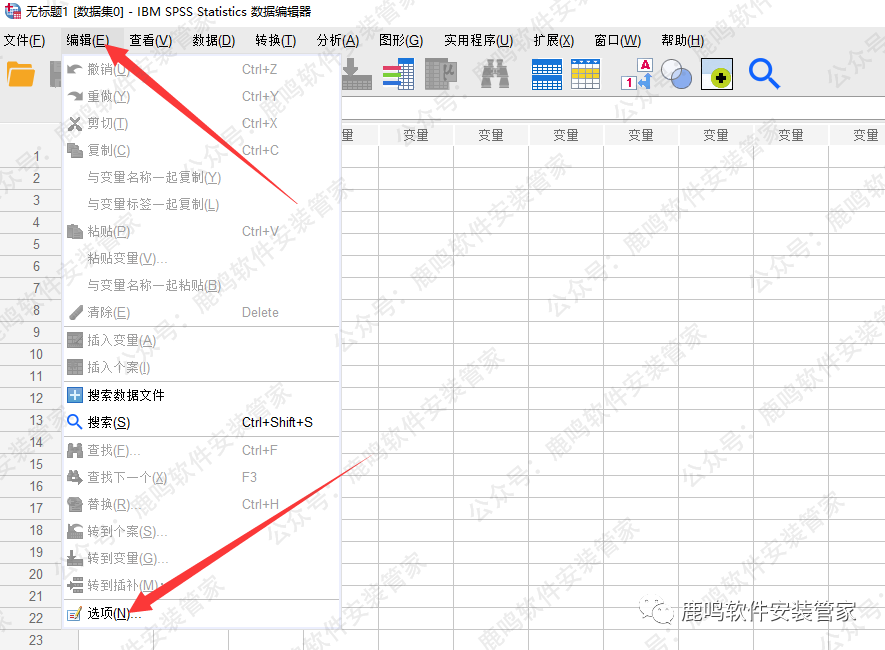Choose 转到个案(S)... from the menu
Image resolution: width=885 pixels, height=650 pixels.
(x=201, y=532)
